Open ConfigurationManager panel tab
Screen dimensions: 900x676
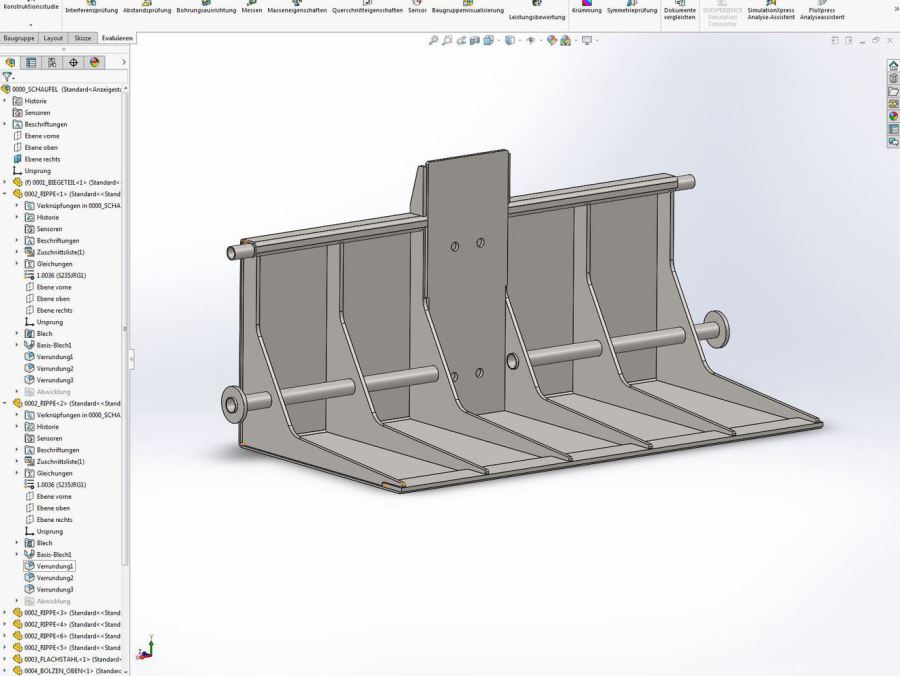coord(52,63)
